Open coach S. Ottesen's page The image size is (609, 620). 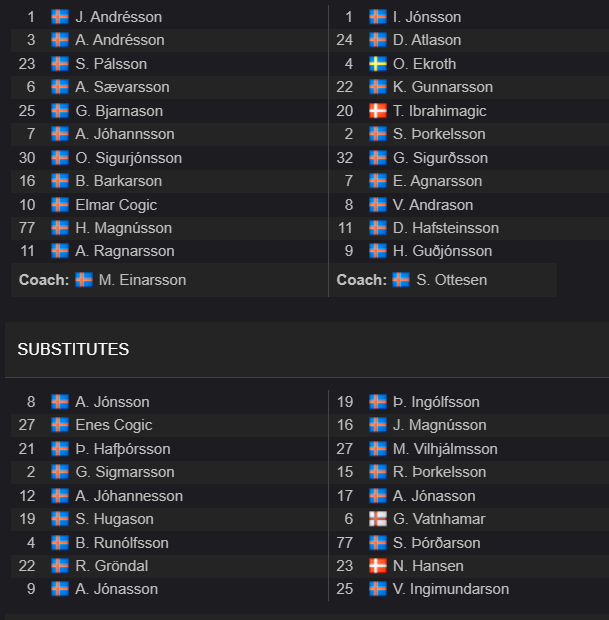point(452,280)
